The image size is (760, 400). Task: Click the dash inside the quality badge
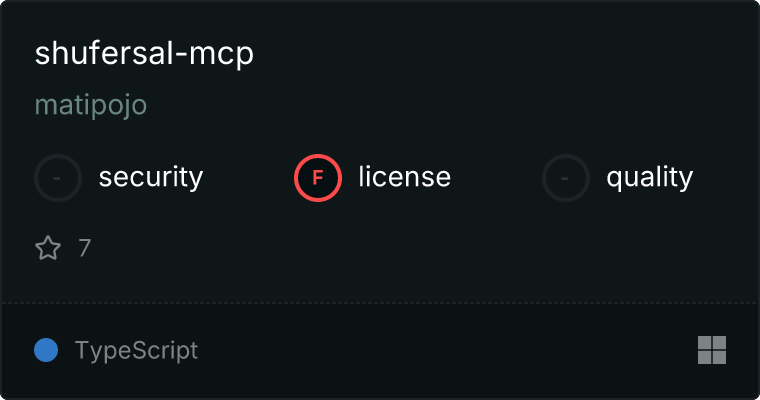(x=565, y=178)
